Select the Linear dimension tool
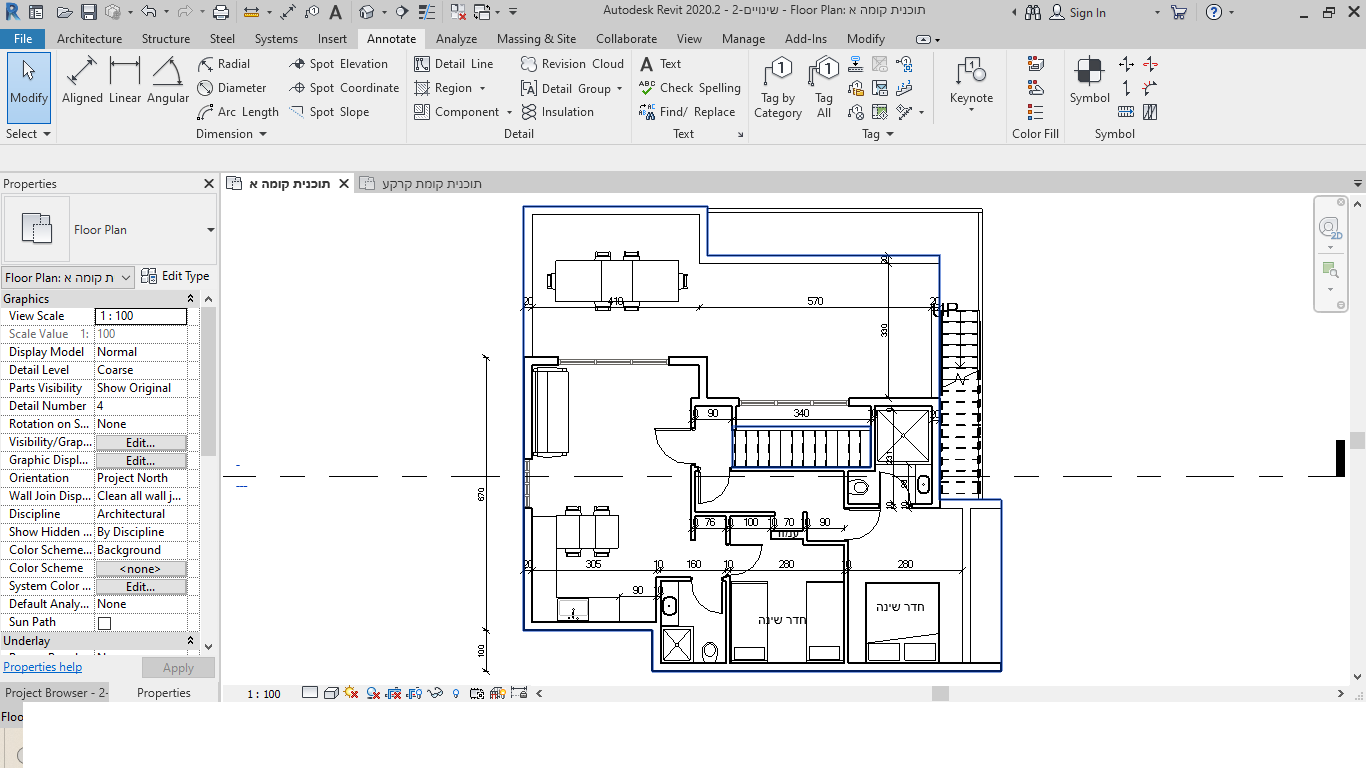The image size is (1366, 768). (x=125, y=81)
